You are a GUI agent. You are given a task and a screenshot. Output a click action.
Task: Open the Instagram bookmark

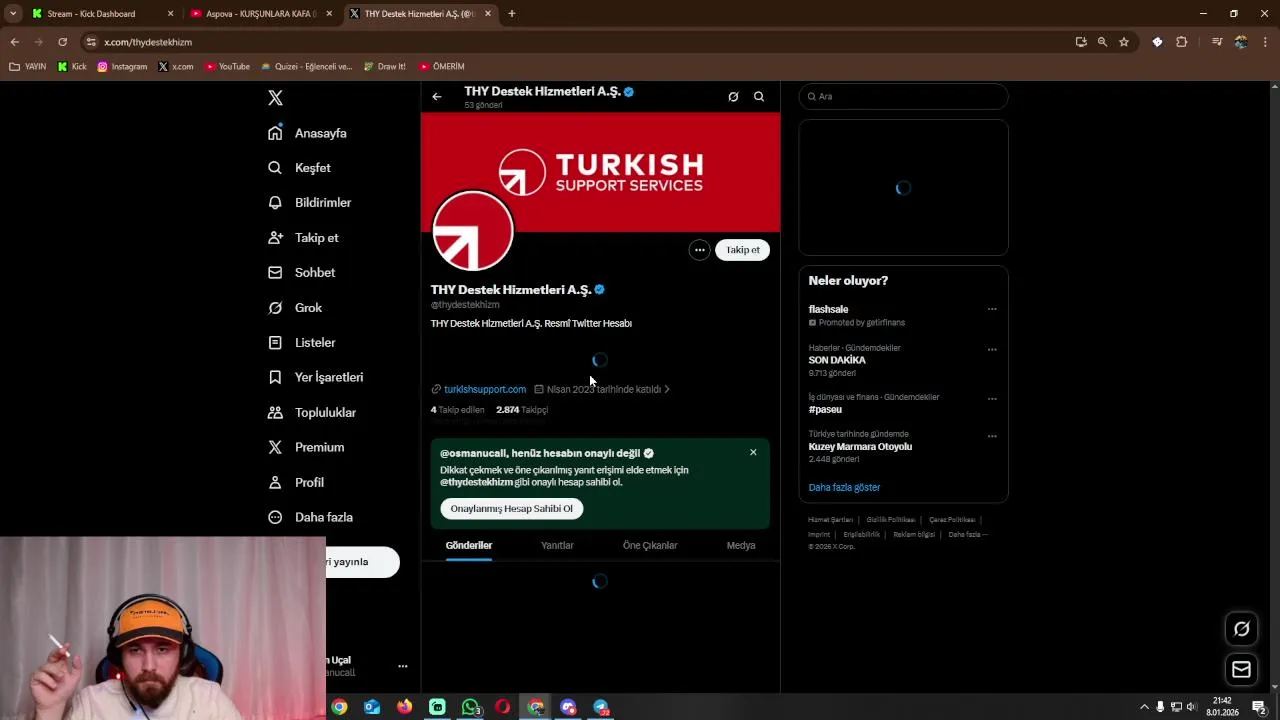pos(122,67)
